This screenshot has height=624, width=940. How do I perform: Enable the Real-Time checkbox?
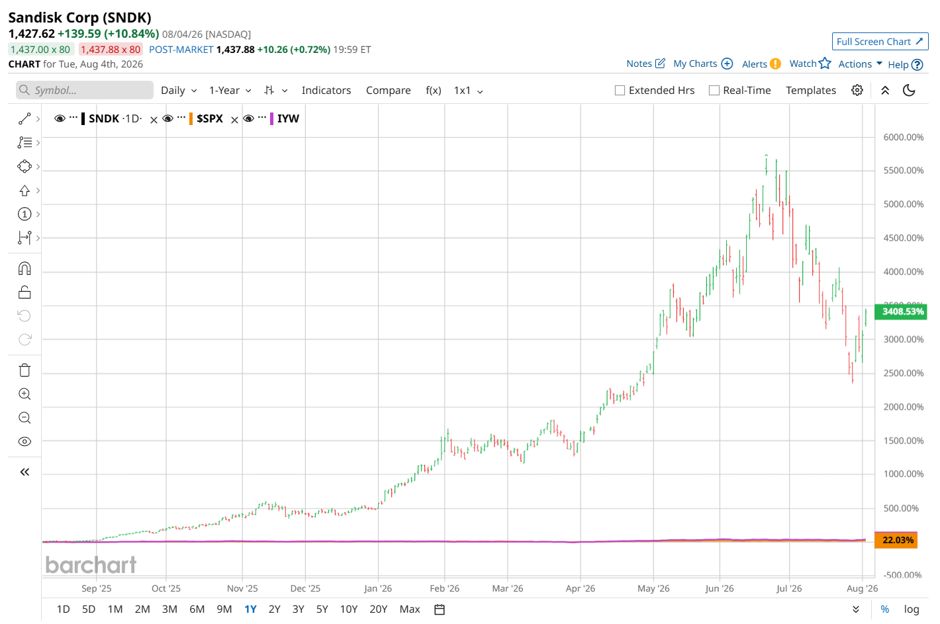click(x=714, y=90)
